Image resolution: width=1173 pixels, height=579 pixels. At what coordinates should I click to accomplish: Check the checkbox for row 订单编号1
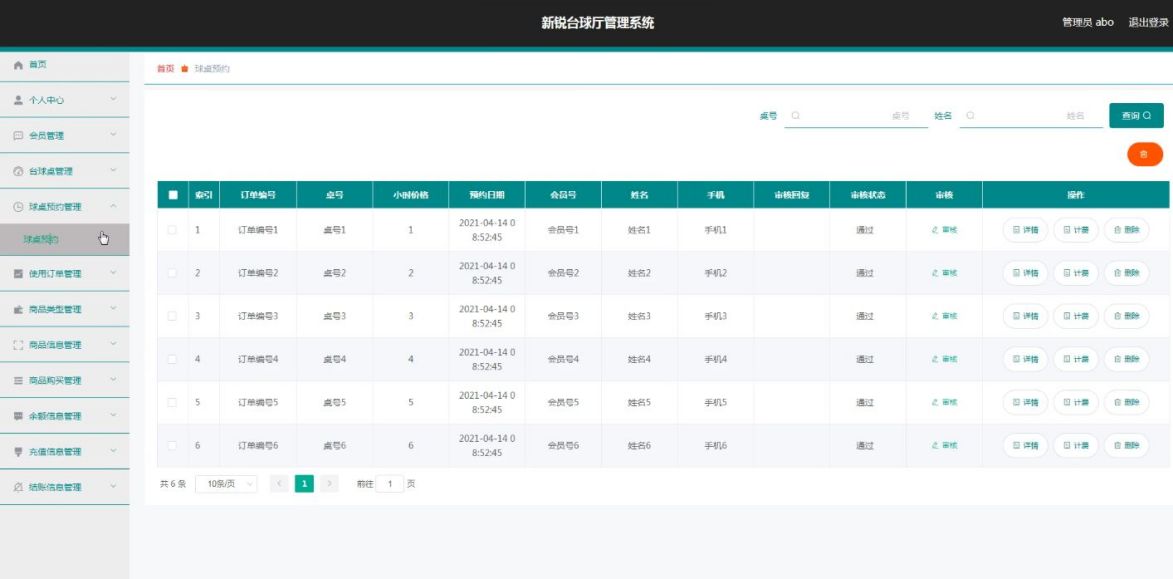pyautogui.click(x=172, y=230)
